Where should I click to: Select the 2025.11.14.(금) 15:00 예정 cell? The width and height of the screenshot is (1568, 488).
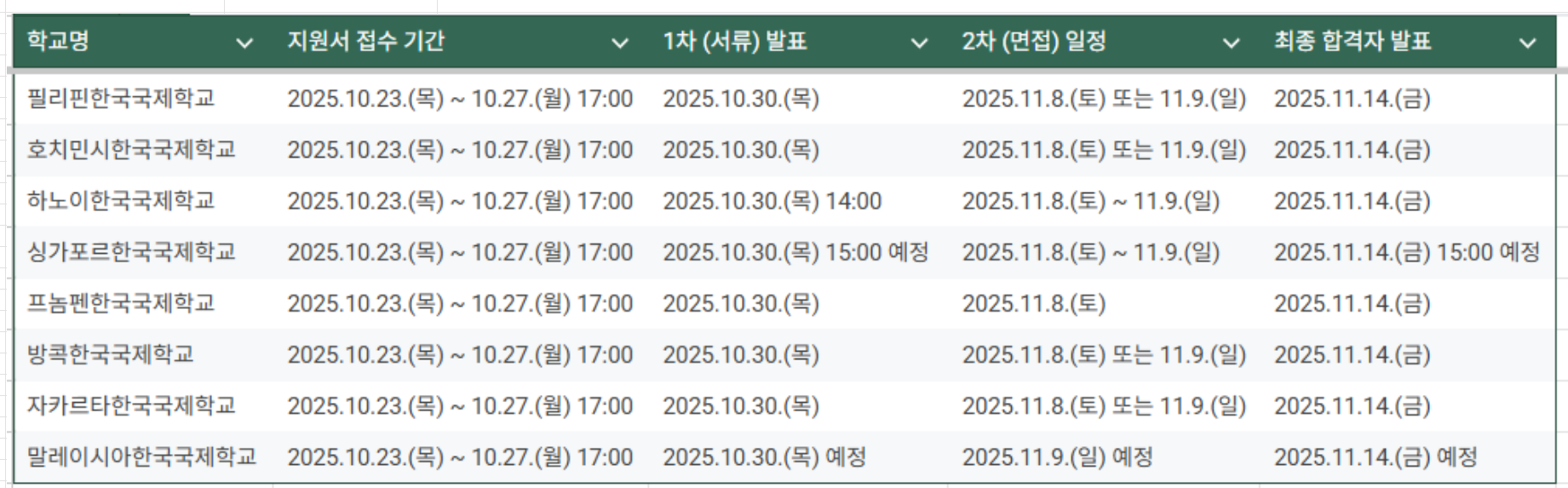coord(1407,252)
